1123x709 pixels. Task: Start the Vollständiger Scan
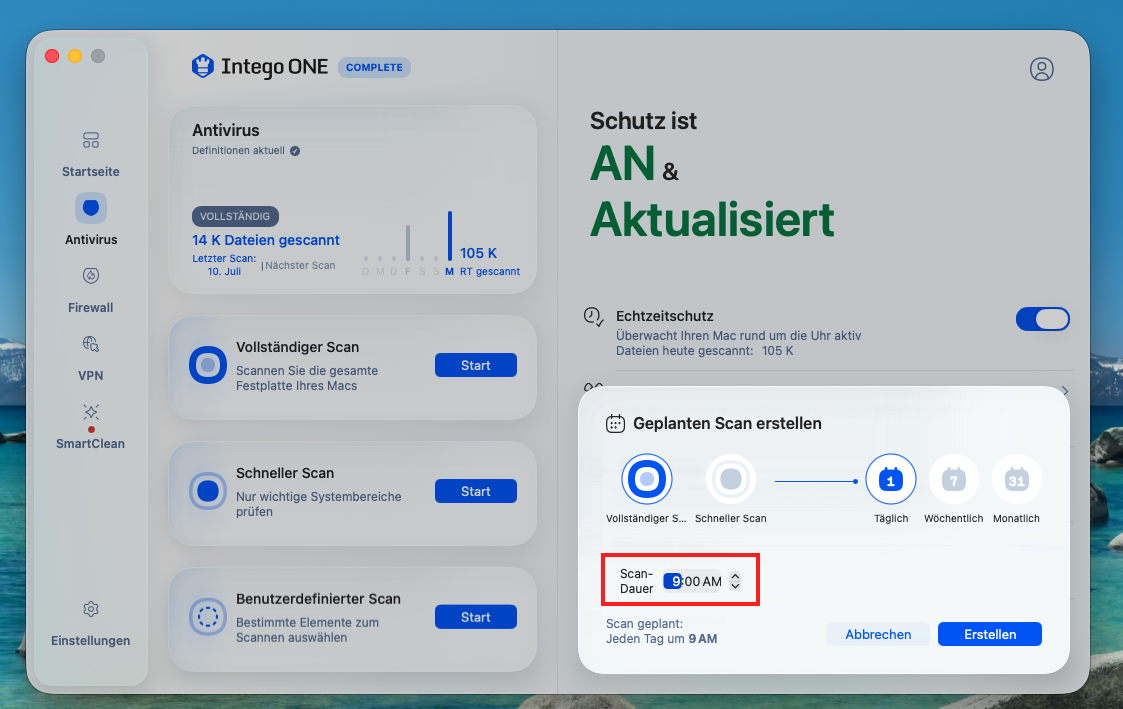[476, 365]
